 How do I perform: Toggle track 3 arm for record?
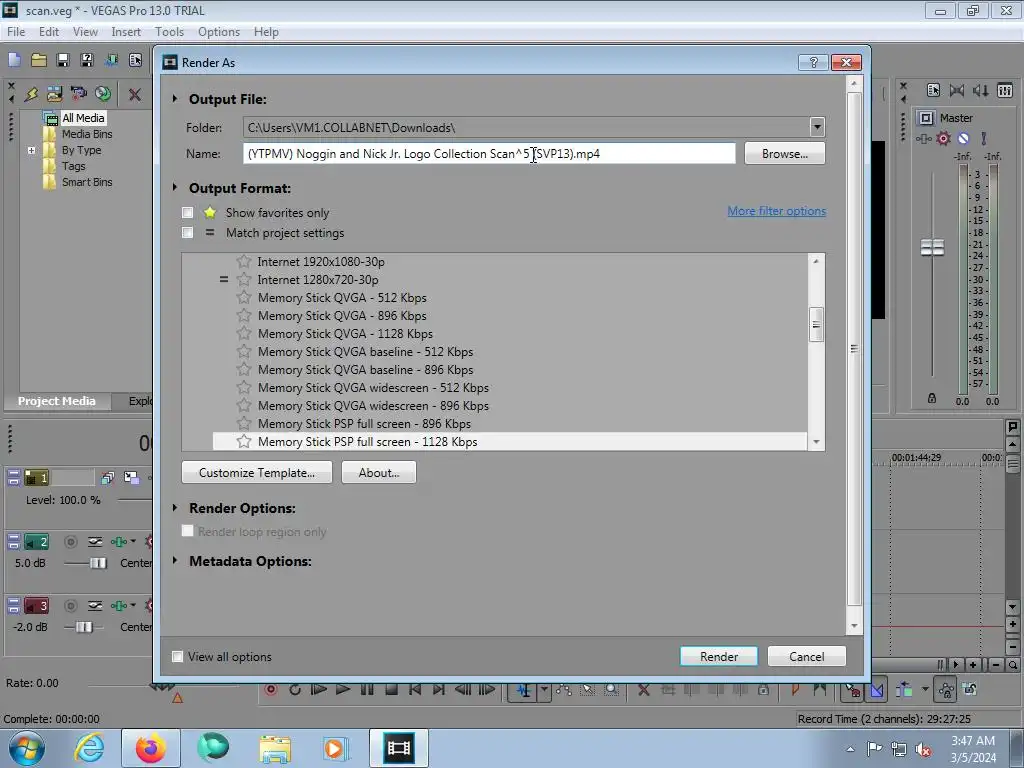tap(71, 606)
